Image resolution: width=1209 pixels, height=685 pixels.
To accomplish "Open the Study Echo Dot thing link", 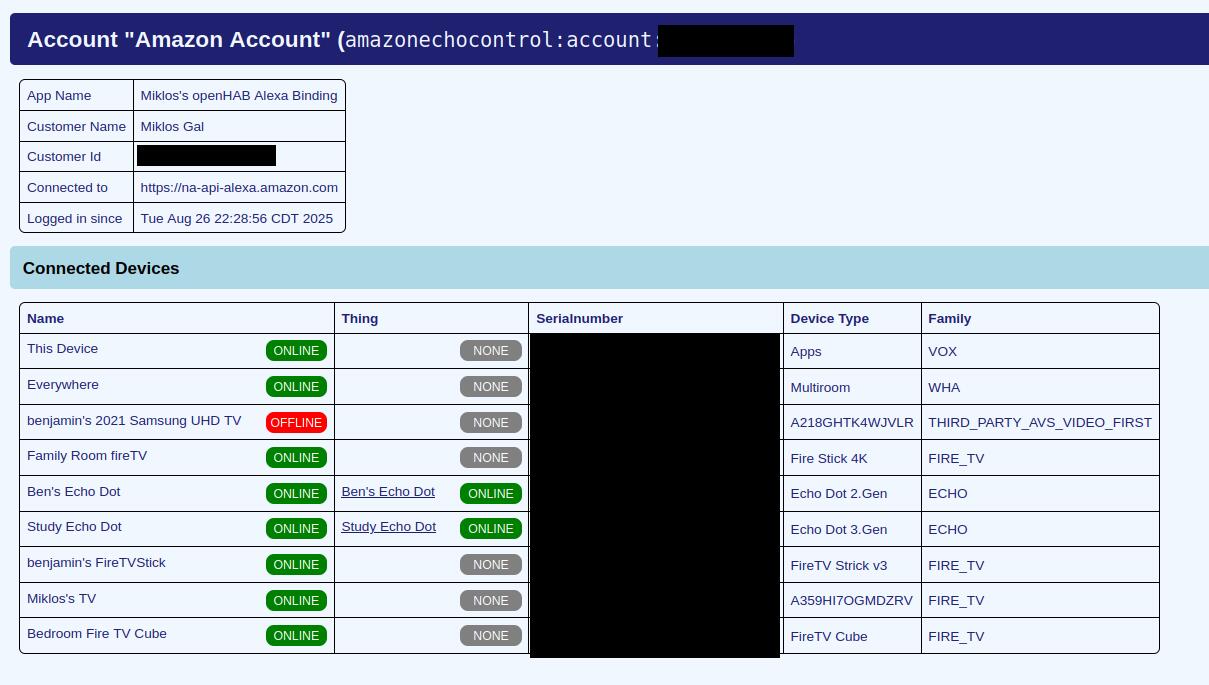I will point(388,527).
